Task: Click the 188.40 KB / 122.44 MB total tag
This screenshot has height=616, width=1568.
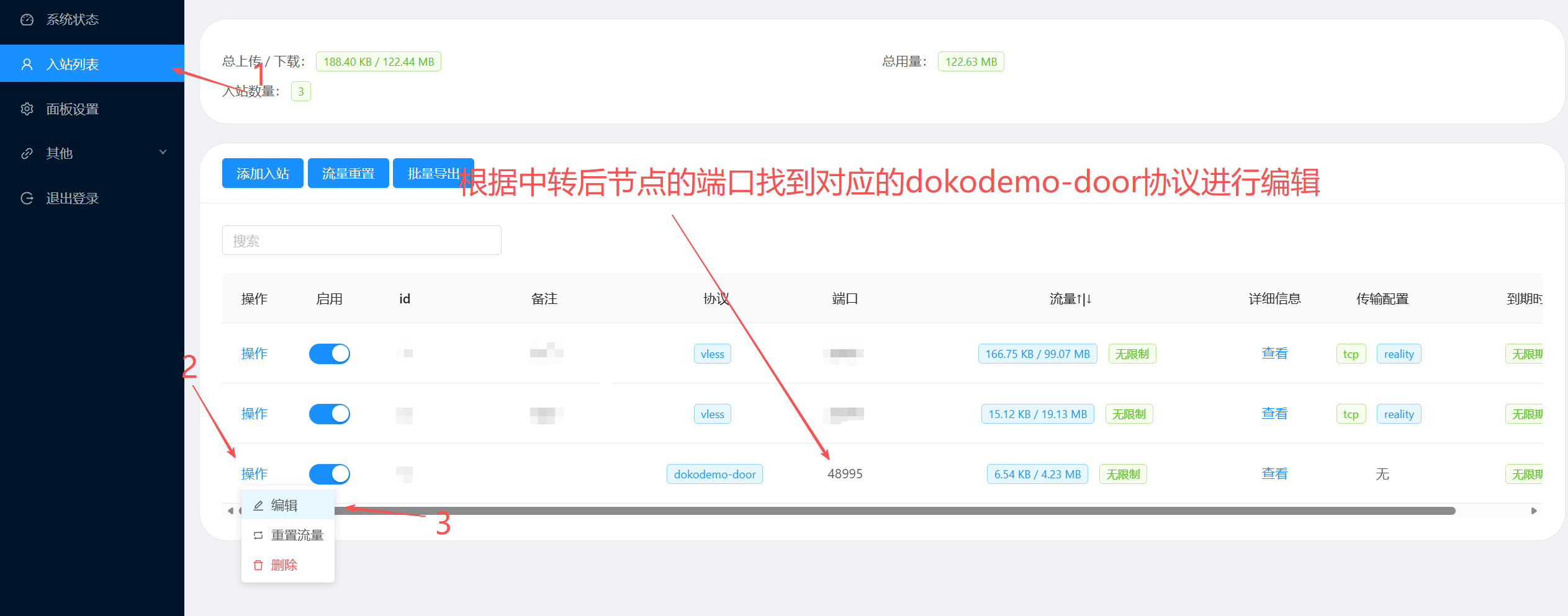Action: click(x=379, y=62)
